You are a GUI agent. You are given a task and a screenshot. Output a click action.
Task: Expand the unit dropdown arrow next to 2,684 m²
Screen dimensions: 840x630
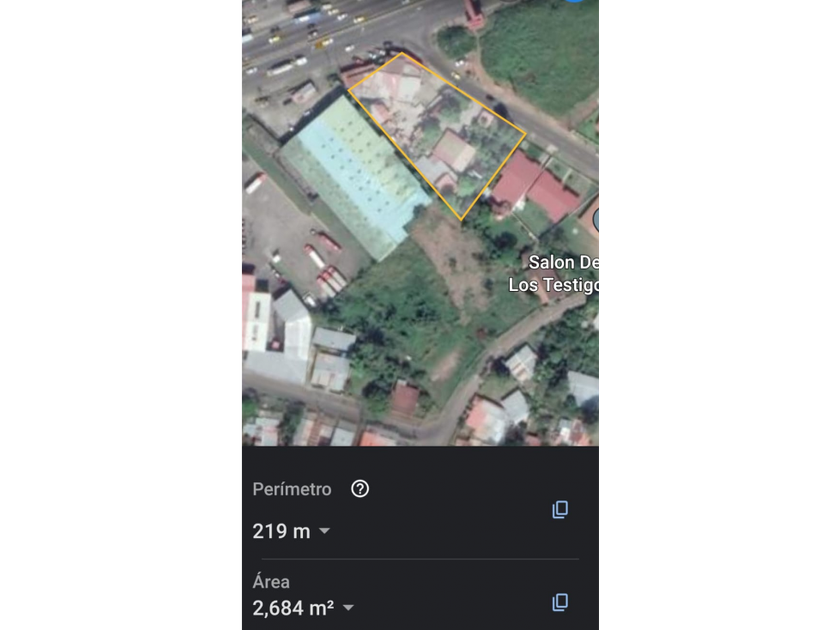348,607
